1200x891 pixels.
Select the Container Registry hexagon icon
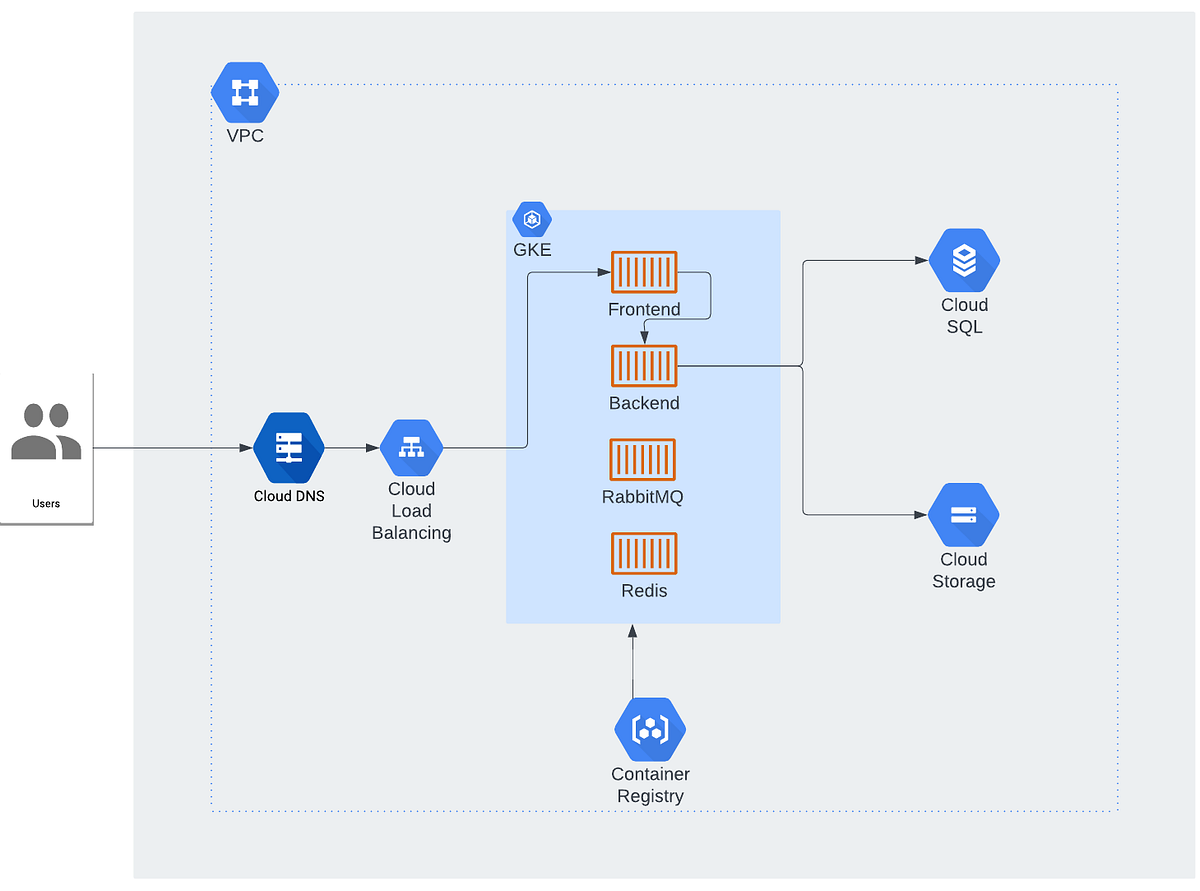coord(650,729)
